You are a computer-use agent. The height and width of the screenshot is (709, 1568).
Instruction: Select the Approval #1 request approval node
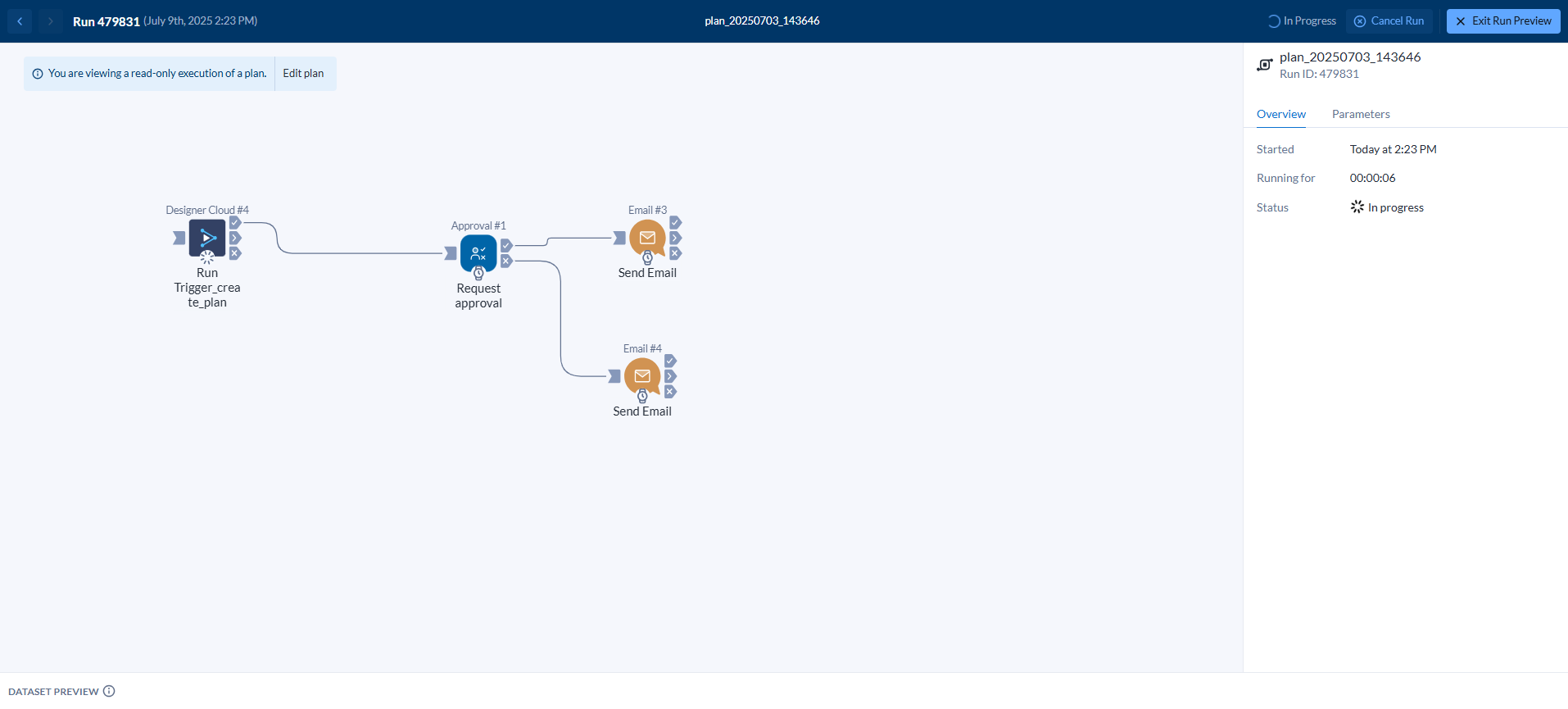coord(478,252)
